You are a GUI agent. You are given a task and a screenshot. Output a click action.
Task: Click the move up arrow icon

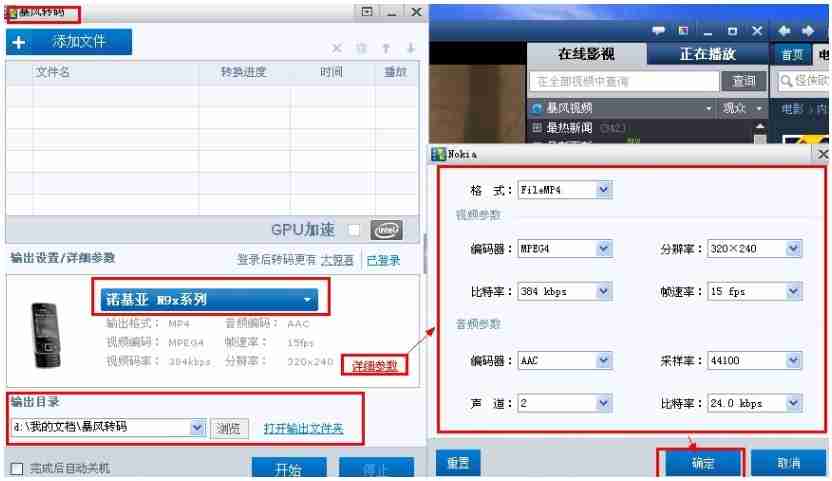pyautogui.click(x=386, y=48)
